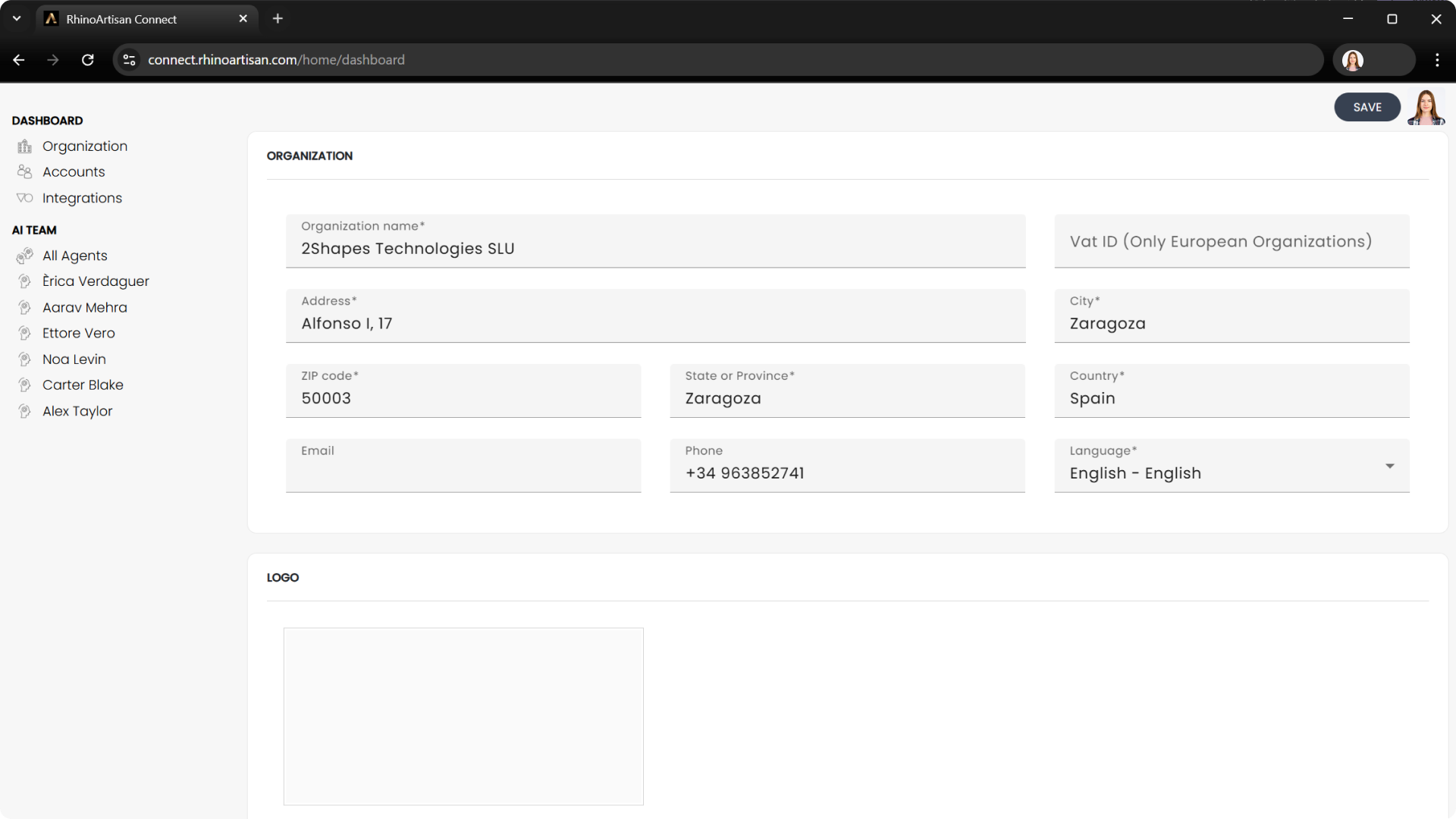
Task: Click the Country field
Action: (x=1232, y=391)
